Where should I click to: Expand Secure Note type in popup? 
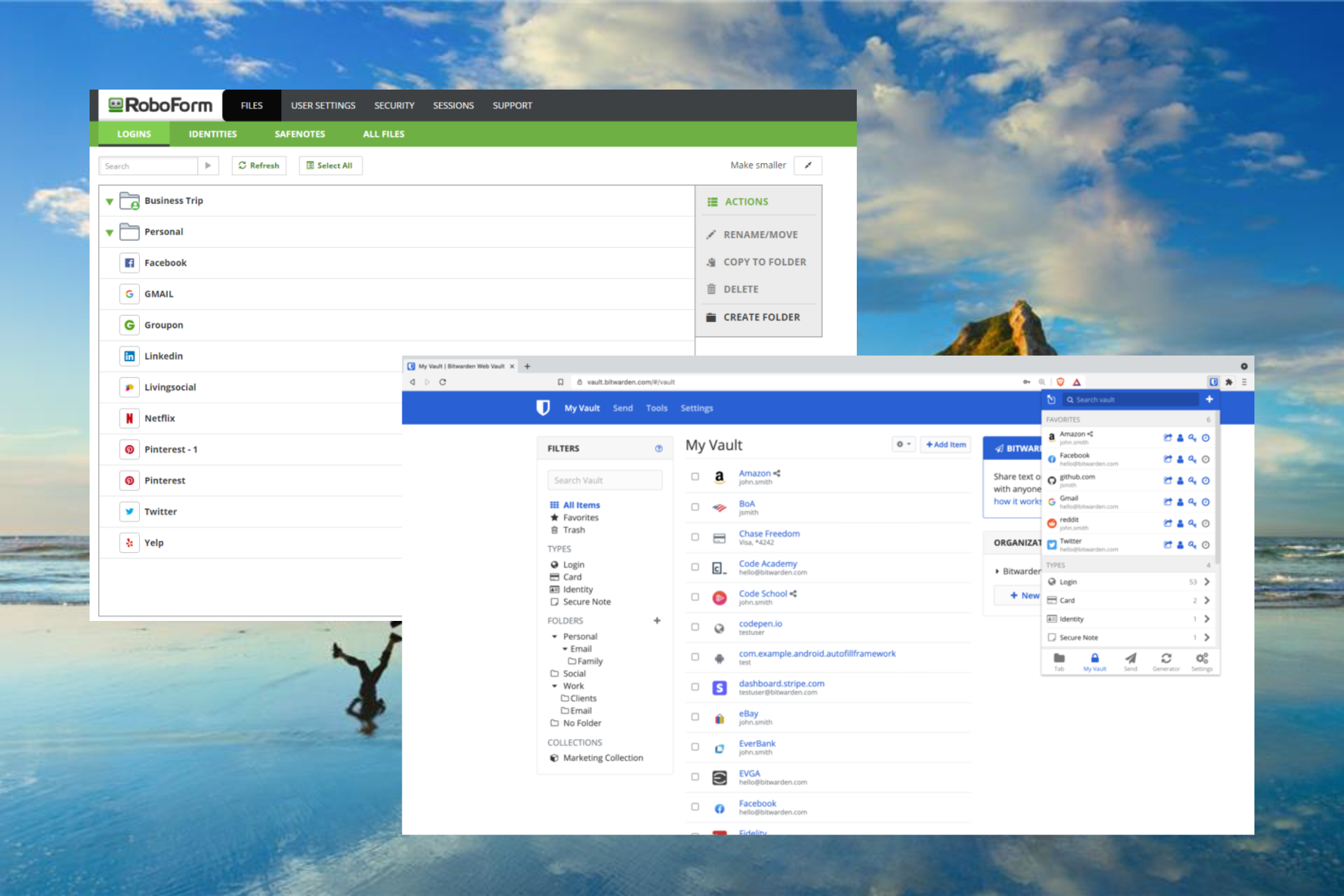(1207, 638)
